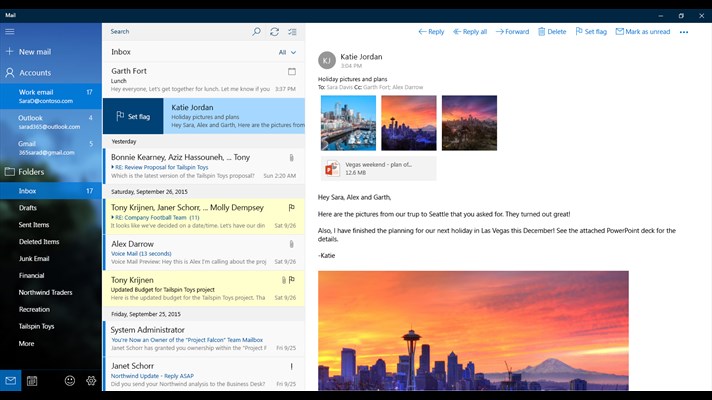Image resolution: width=712 pixels, height=400 pixels.
Task: Select the Outlook account
Action: (51, 122)
